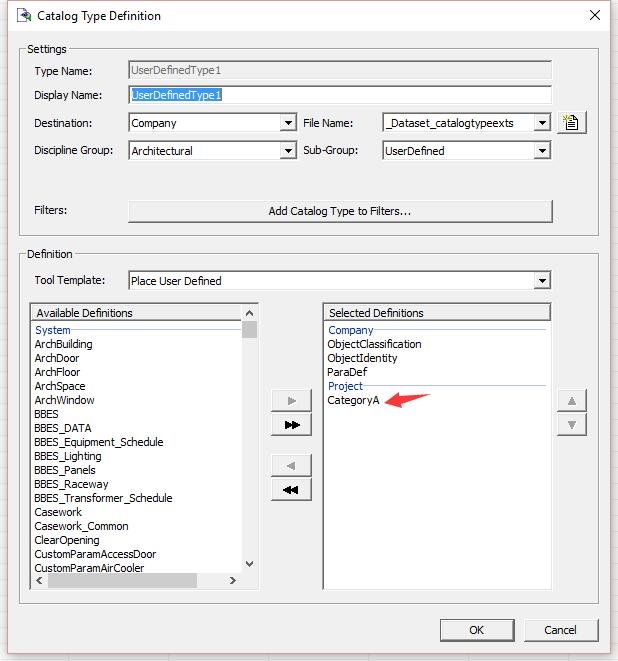Click the Catalog Type Definition title icon

24,16
